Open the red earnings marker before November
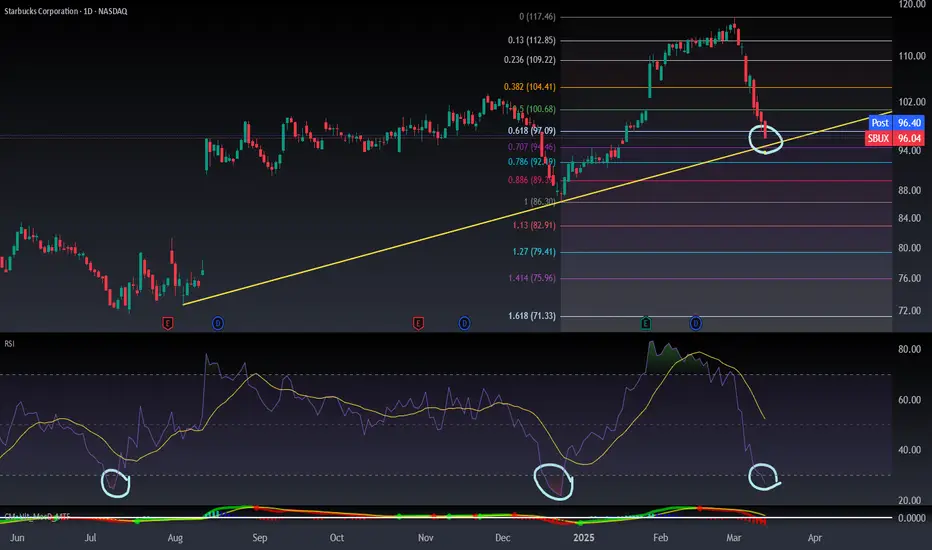Screen dimensions: 932x550 coord(418,323)
